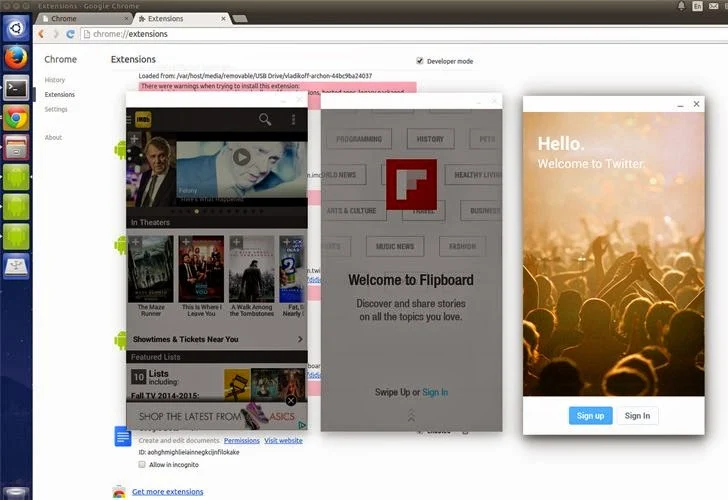The width and height of the screenshot is (728, 500).
Task: Open the IMDb overflow menu (three dots)
Action: (293, 120)
